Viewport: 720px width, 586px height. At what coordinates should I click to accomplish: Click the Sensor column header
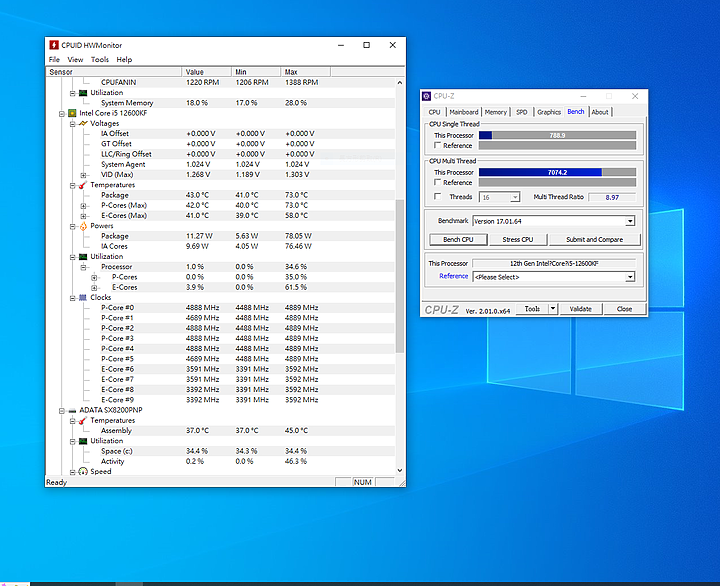pyautogui.click(x=113, y=72)
